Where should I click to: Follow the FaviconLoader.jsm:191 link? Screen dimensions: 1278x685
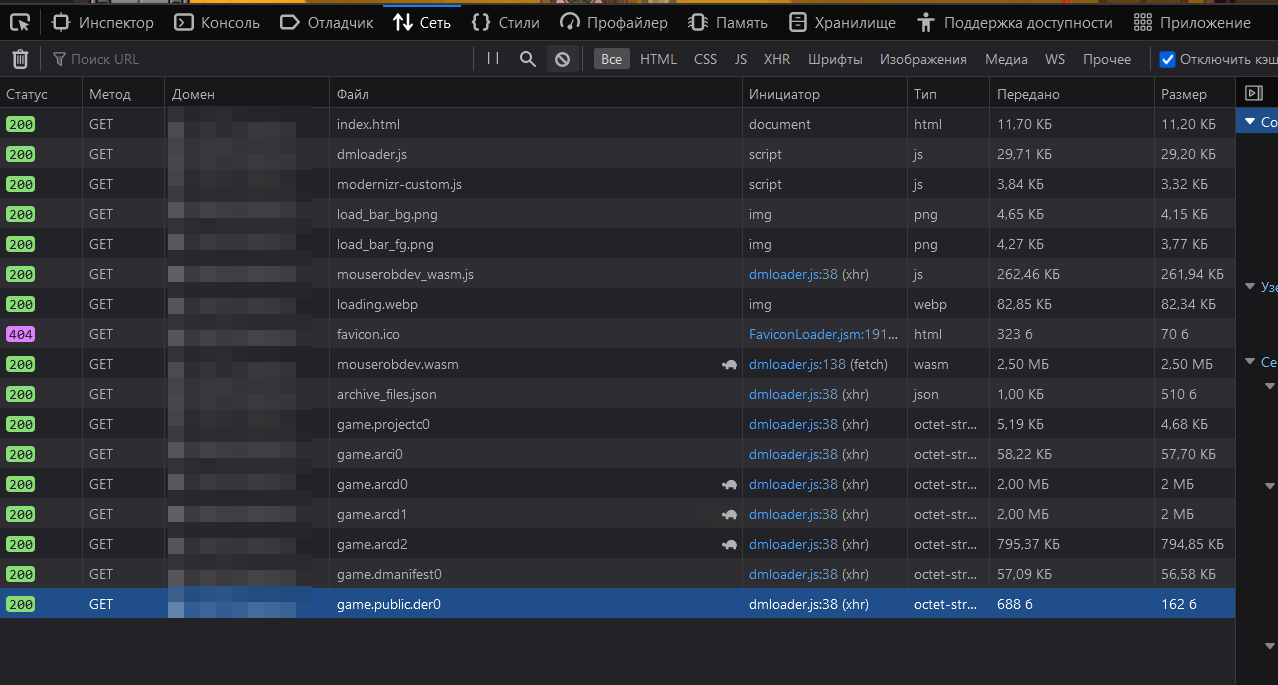point(812,334)
